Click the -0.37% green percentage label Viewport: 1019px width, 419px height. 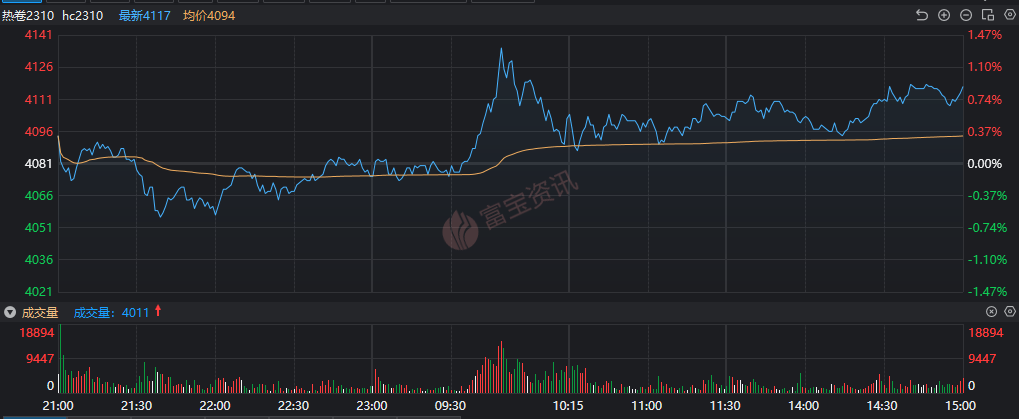(x=987, y=196)
